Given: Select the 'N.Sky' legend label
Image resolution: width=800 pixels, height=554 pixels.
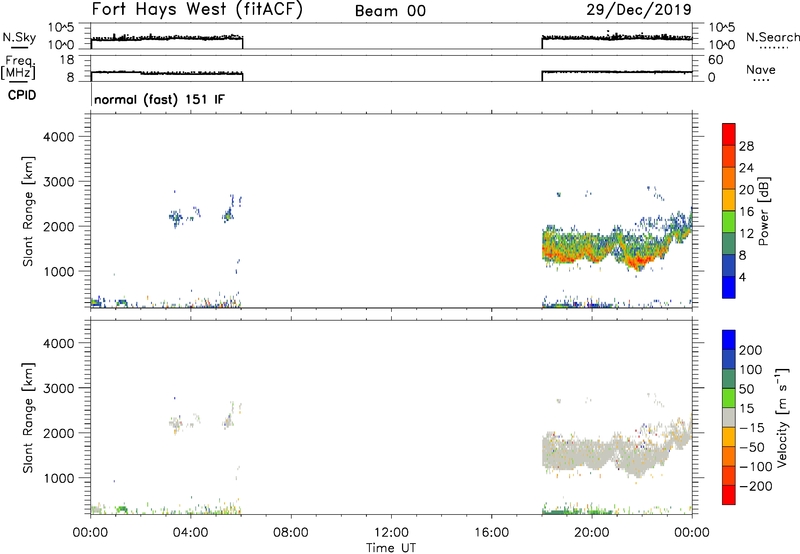Looking at the screenshot, I should pyautogui.click(x=19, y=37).
